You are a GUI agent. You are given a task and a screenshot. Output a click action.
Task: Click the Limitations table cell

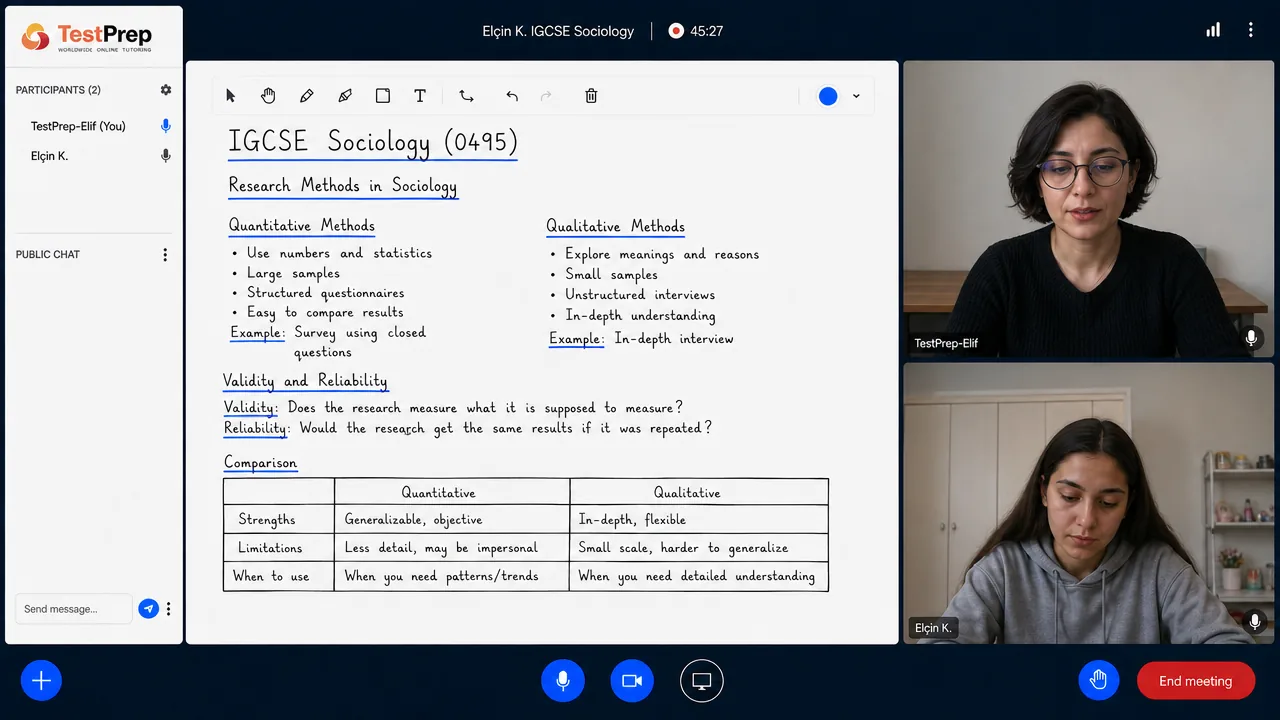click(x=279, y=548)
